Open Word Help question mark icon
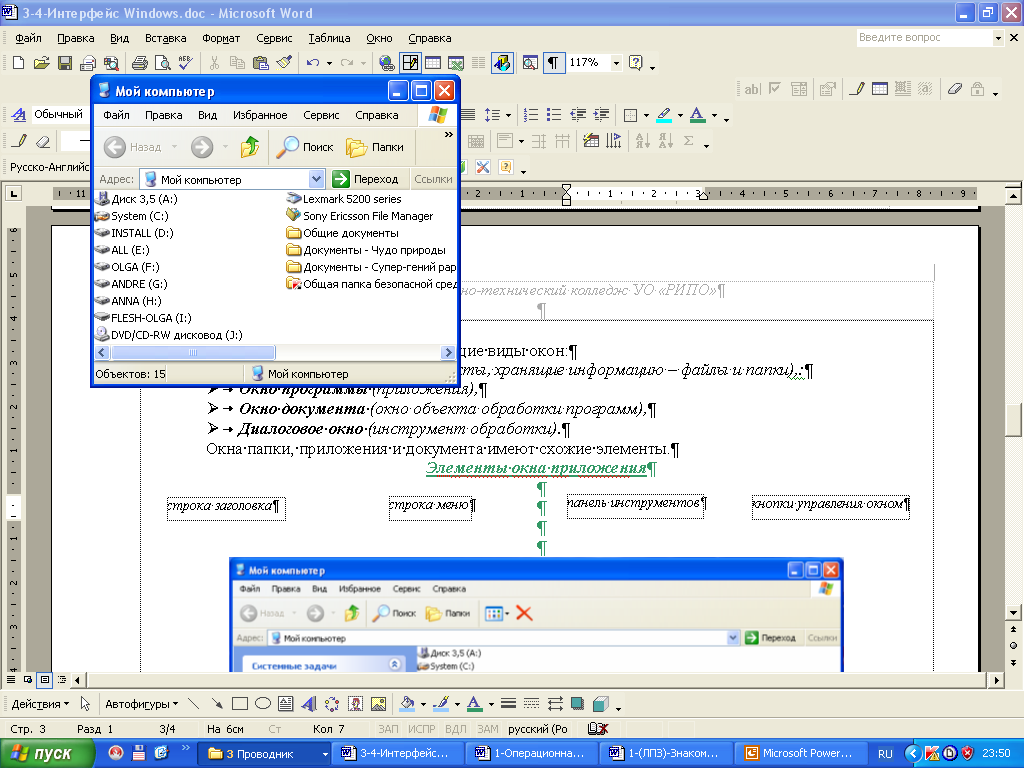 [x=635, y=63]
